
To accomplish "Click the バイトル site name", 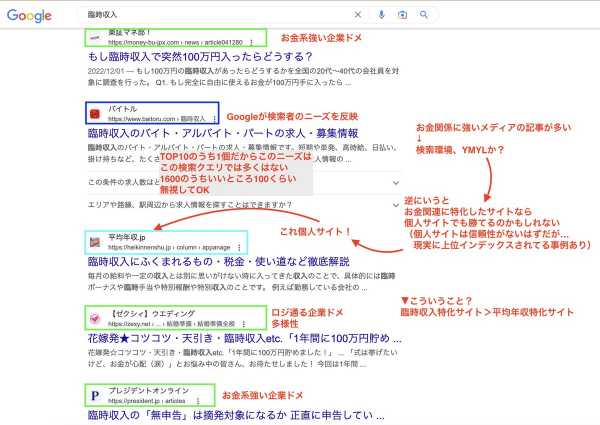I will (x=122, y=109).
